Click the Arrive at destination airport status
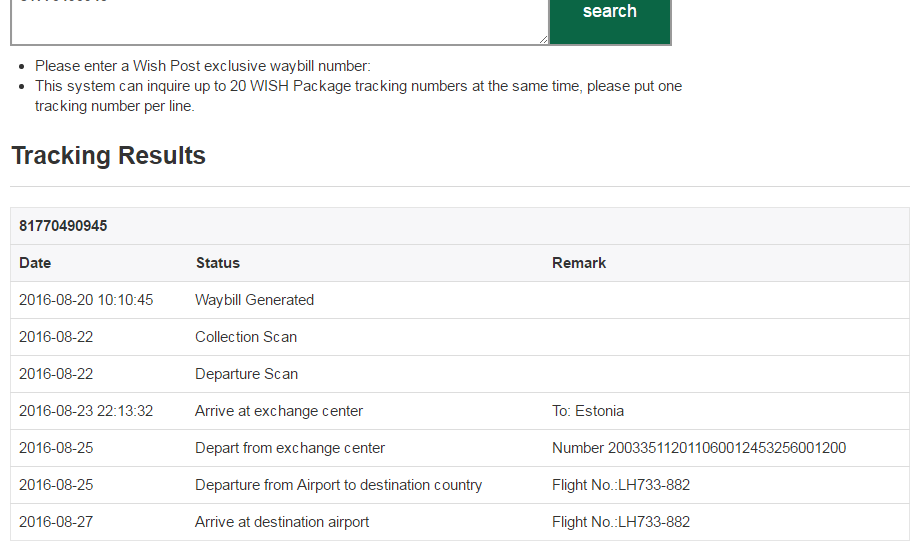The image size is (922, 541). pyautogui.click(x=282, y=522)
